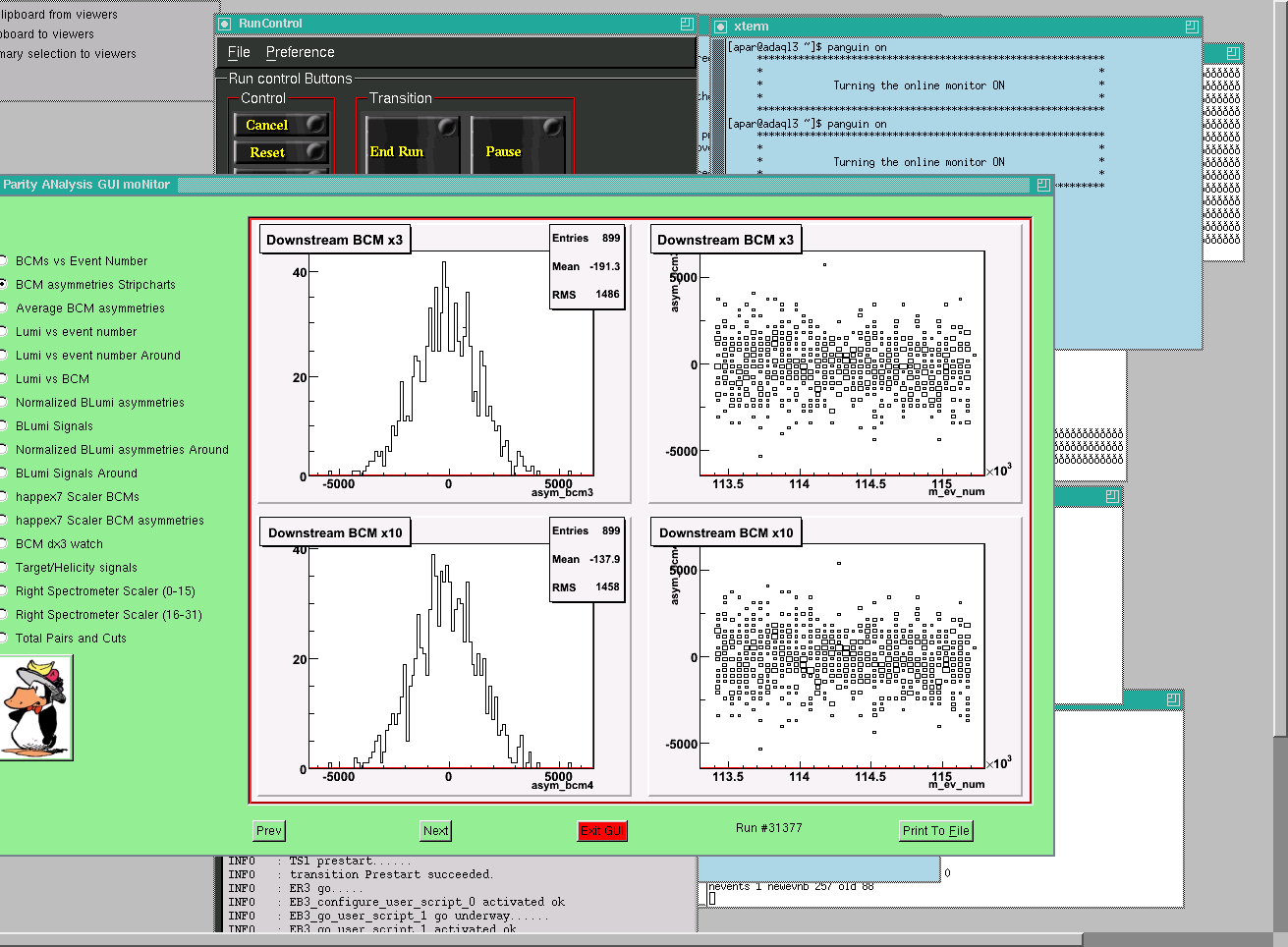Select Target/Helicity signals option
Viewport: 1288px width, 947px height.
[69, 568]
